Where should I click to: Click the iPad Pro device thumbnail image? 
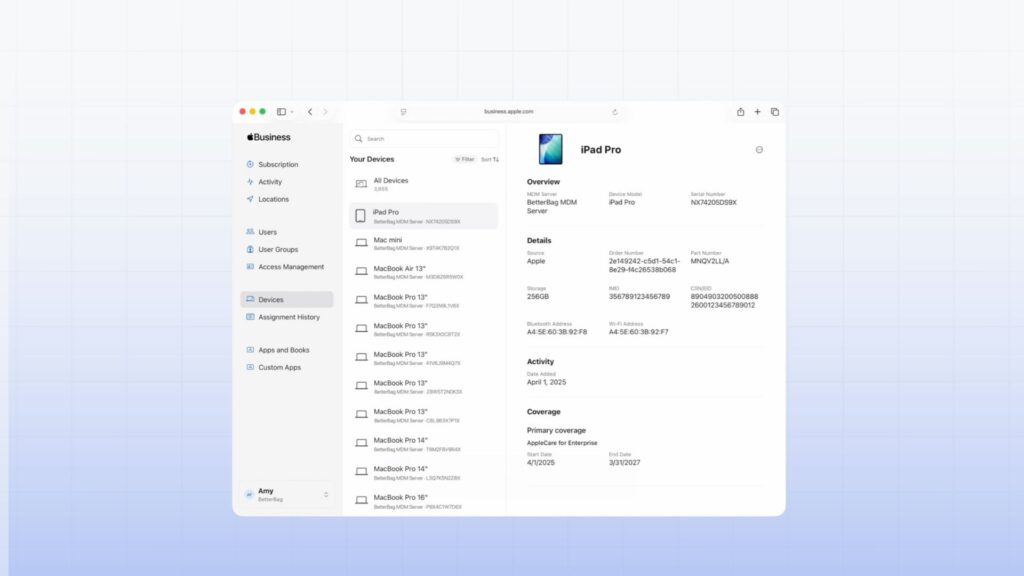551,149
